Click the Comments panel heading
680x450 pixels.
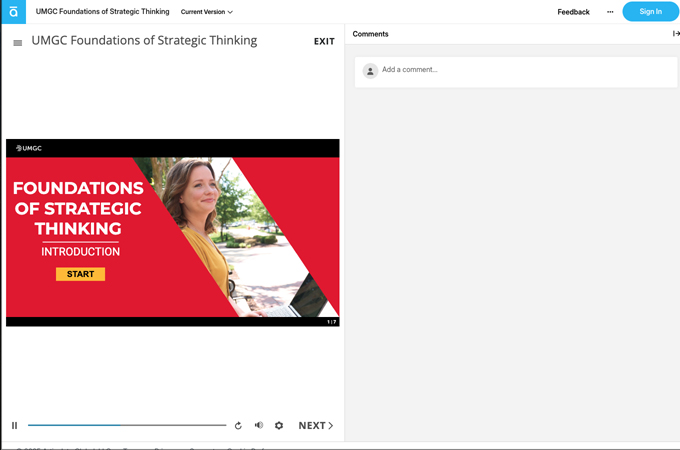click(x=370, y=34)
